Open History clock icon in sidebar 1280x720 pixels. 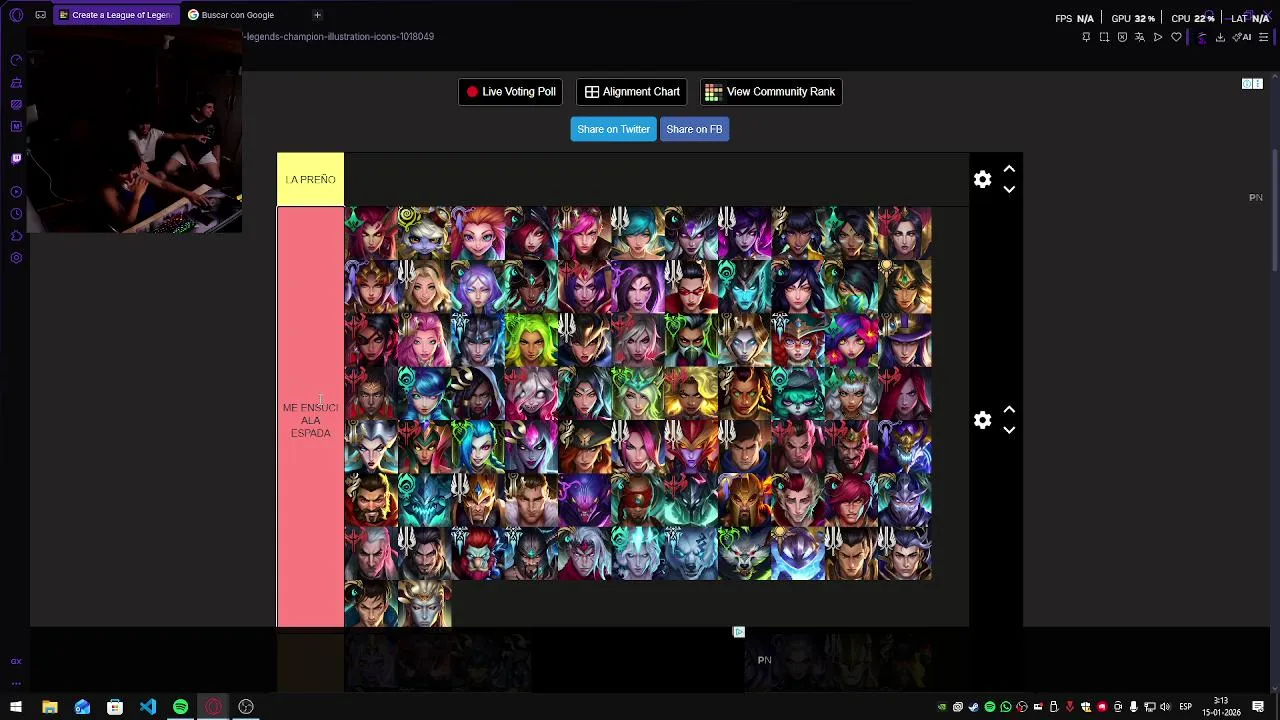point(16,213)
